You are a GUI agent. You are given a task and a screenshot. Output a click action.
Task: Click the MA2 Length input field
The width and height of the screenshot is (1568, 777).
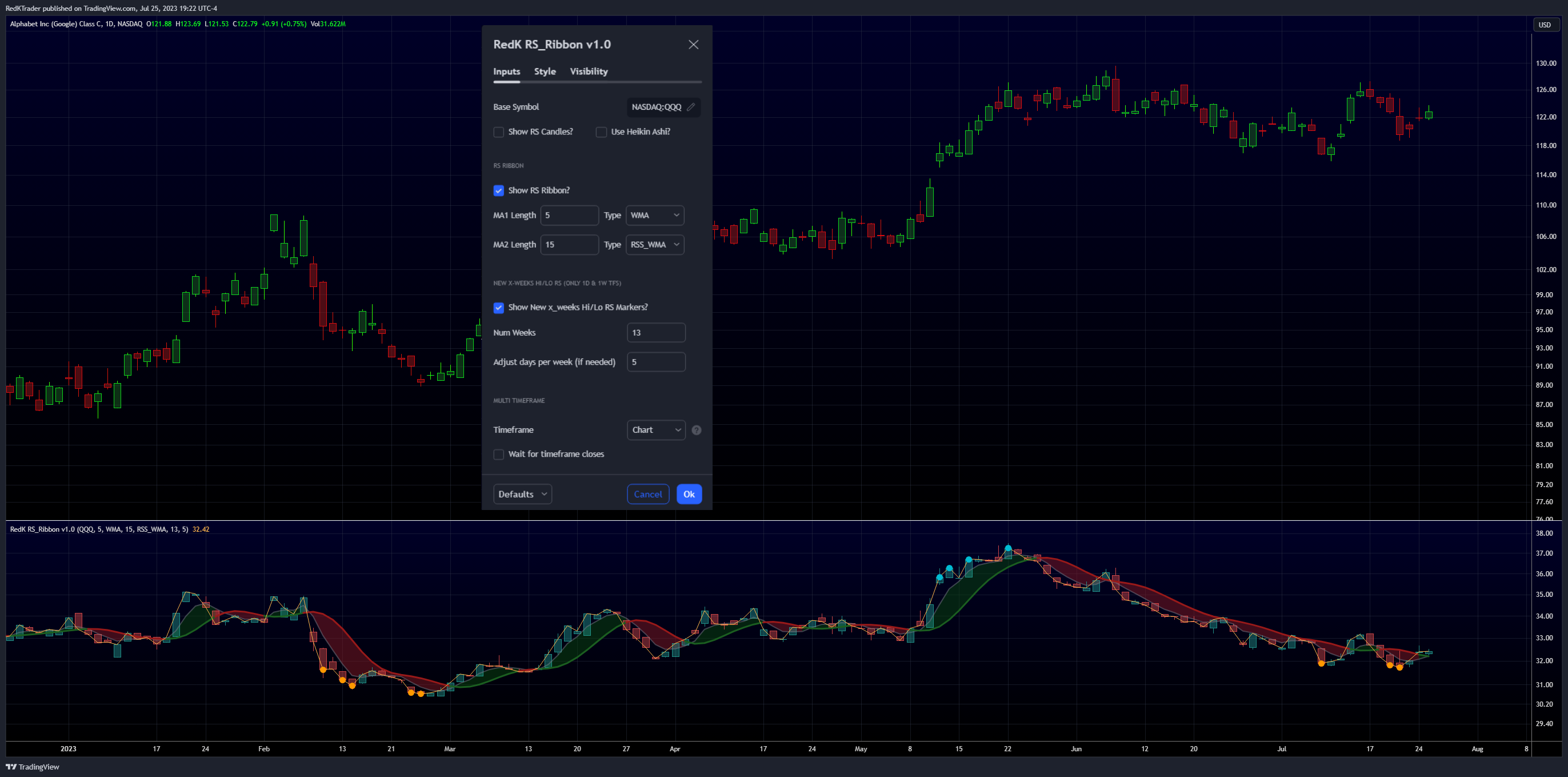pos(569,245)
